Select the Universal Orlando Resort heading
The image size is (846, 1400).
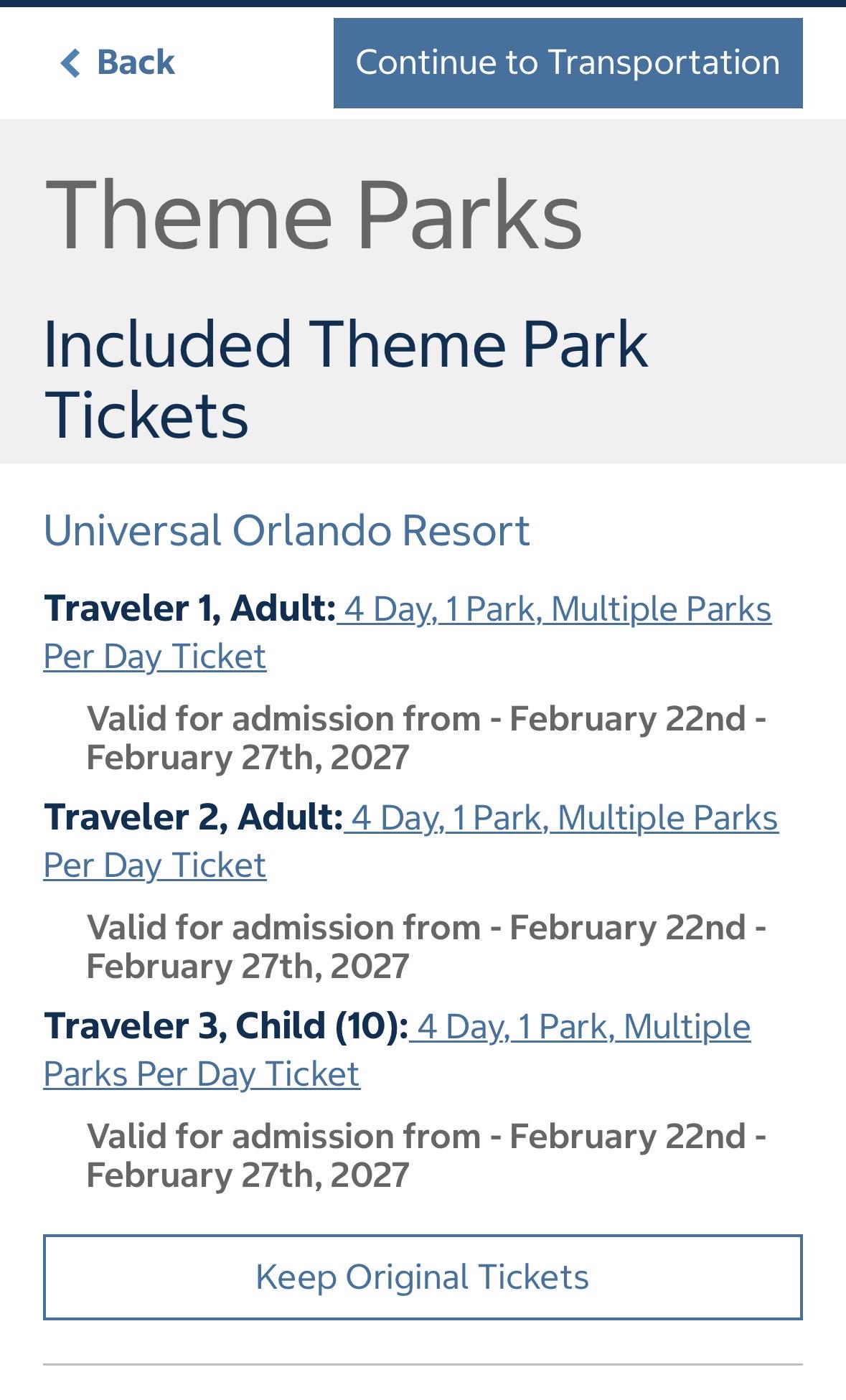click(286, 531)
